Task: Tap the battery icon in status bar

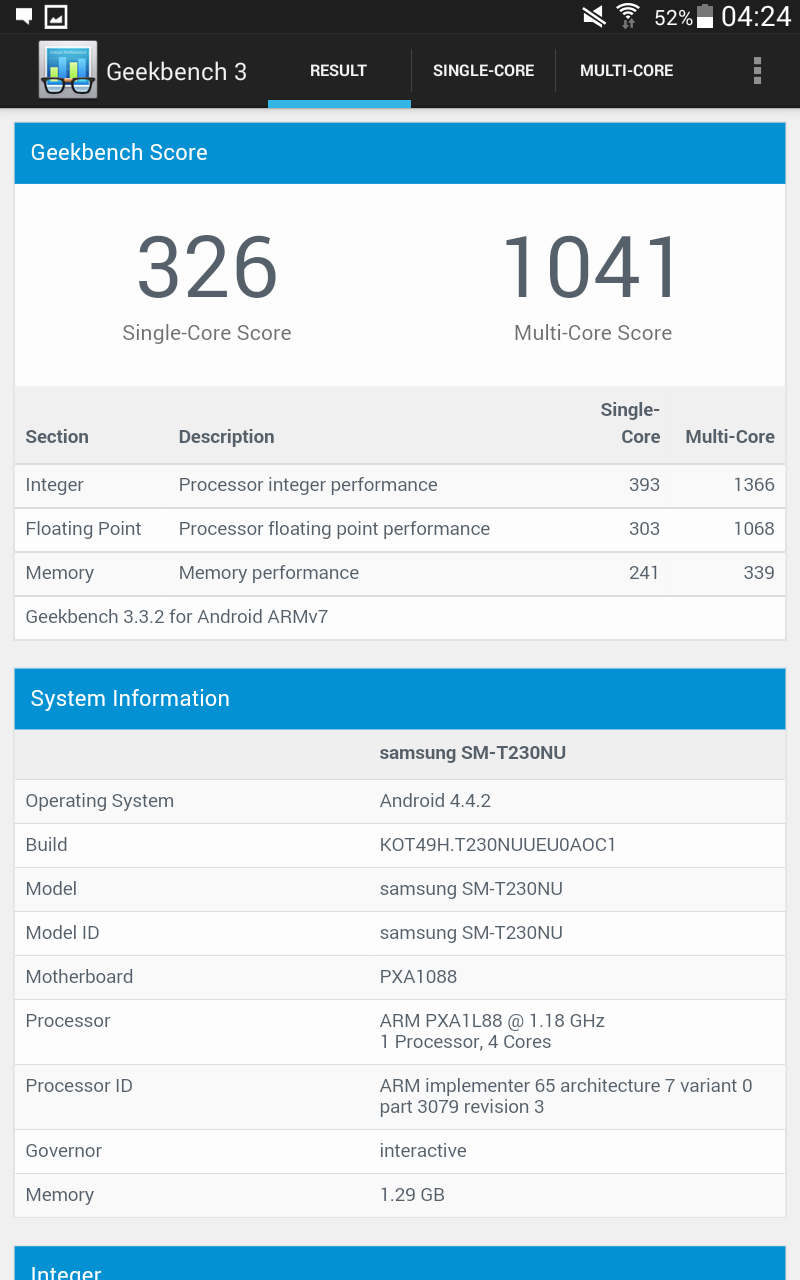Action: click(x=705, y=16)
